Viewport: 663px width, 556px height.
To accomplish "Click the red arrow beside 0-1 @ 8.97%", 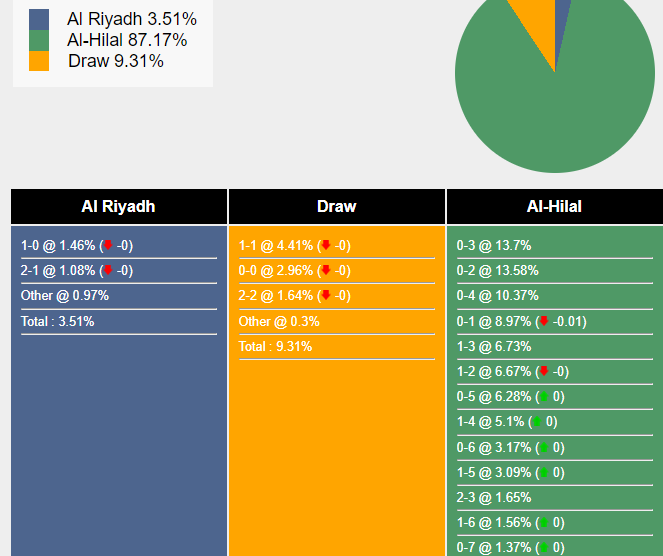I will (x=544, y=321).
